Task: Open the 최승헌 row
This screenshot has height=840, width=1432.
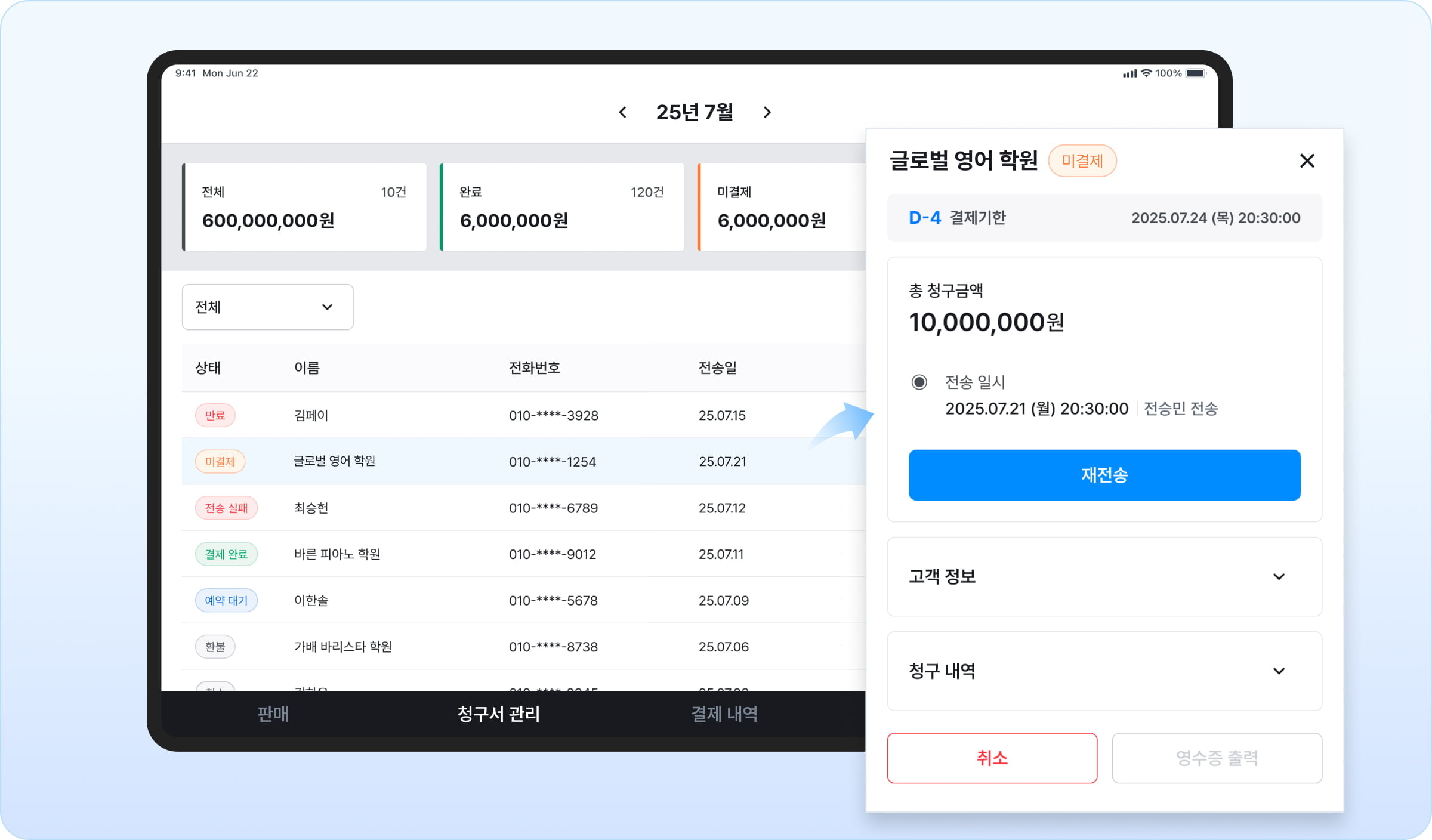Action: [x=524, y=508]
